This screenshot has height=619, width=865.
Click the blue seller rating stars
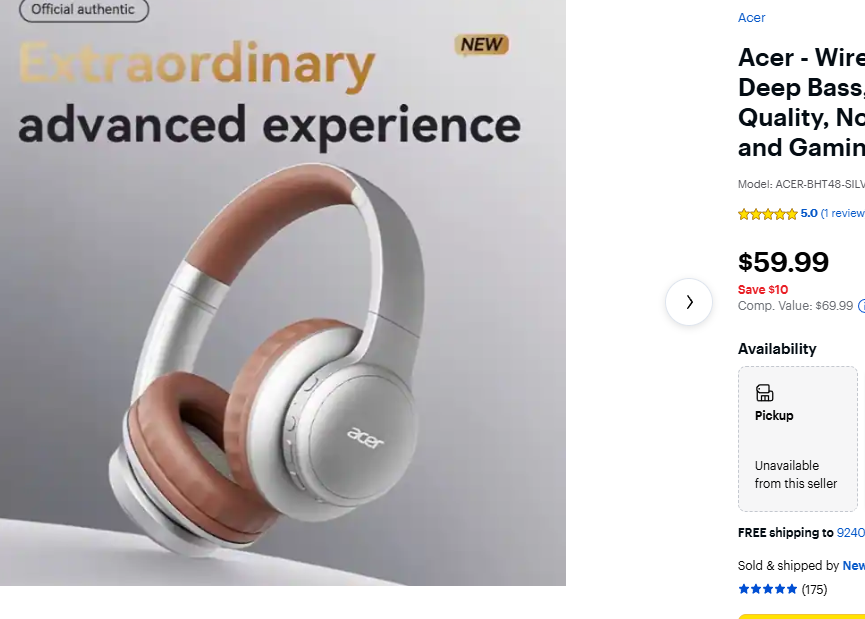tap(768, 589)
